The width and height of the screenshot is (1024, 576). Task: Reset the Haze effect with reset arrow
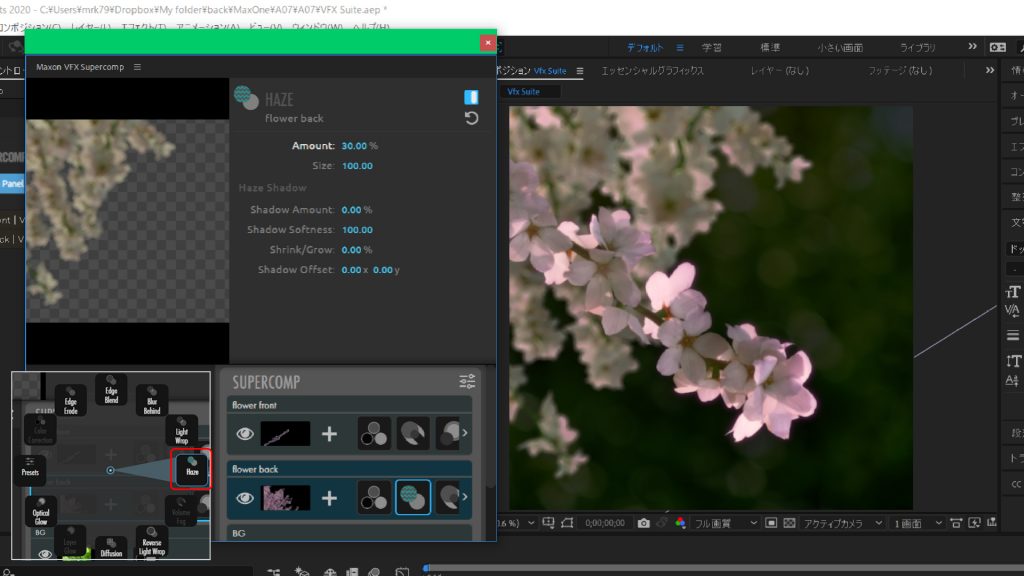coord(472,118)
